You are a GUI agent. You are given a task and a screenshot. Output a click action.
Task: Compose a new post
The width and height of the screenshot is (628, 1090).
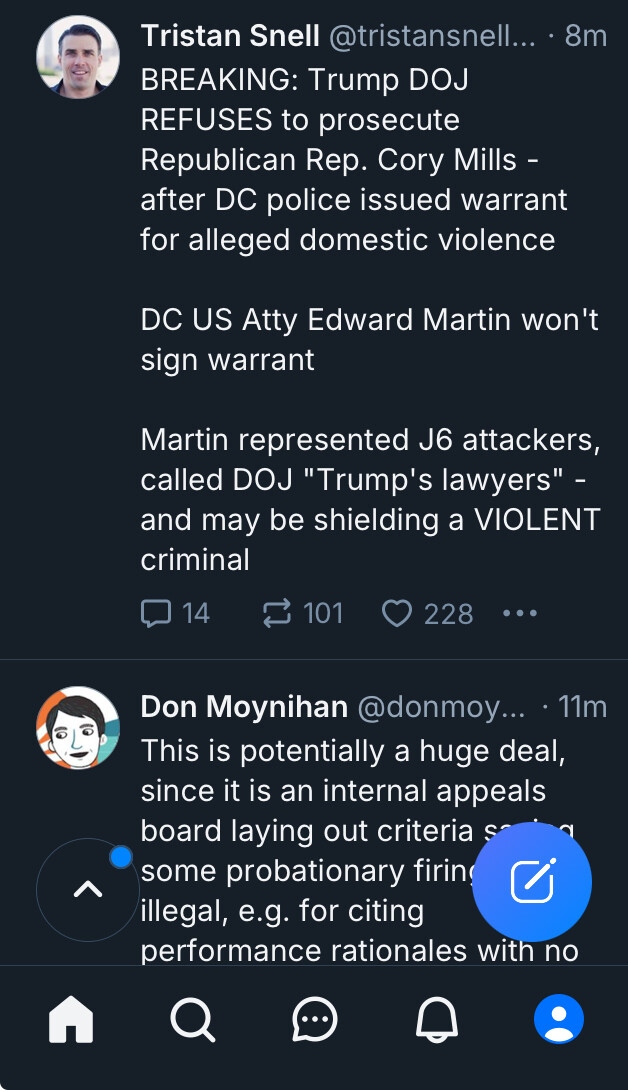point(532,881)
